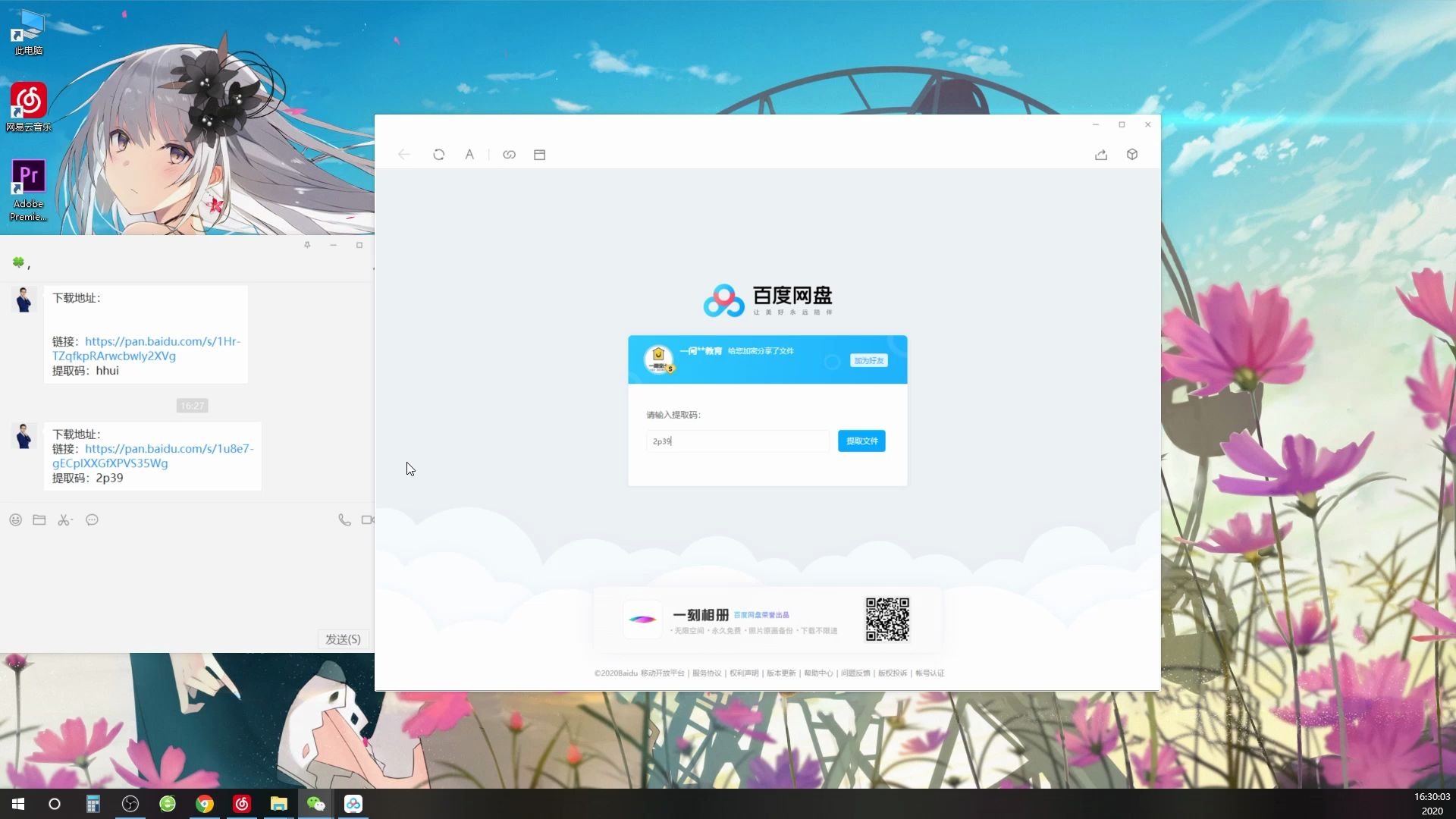The width and height of the screenshot is (1456, 819).
Task: Pin the WeChat chat window on top
Action: [x=307, y=245]
